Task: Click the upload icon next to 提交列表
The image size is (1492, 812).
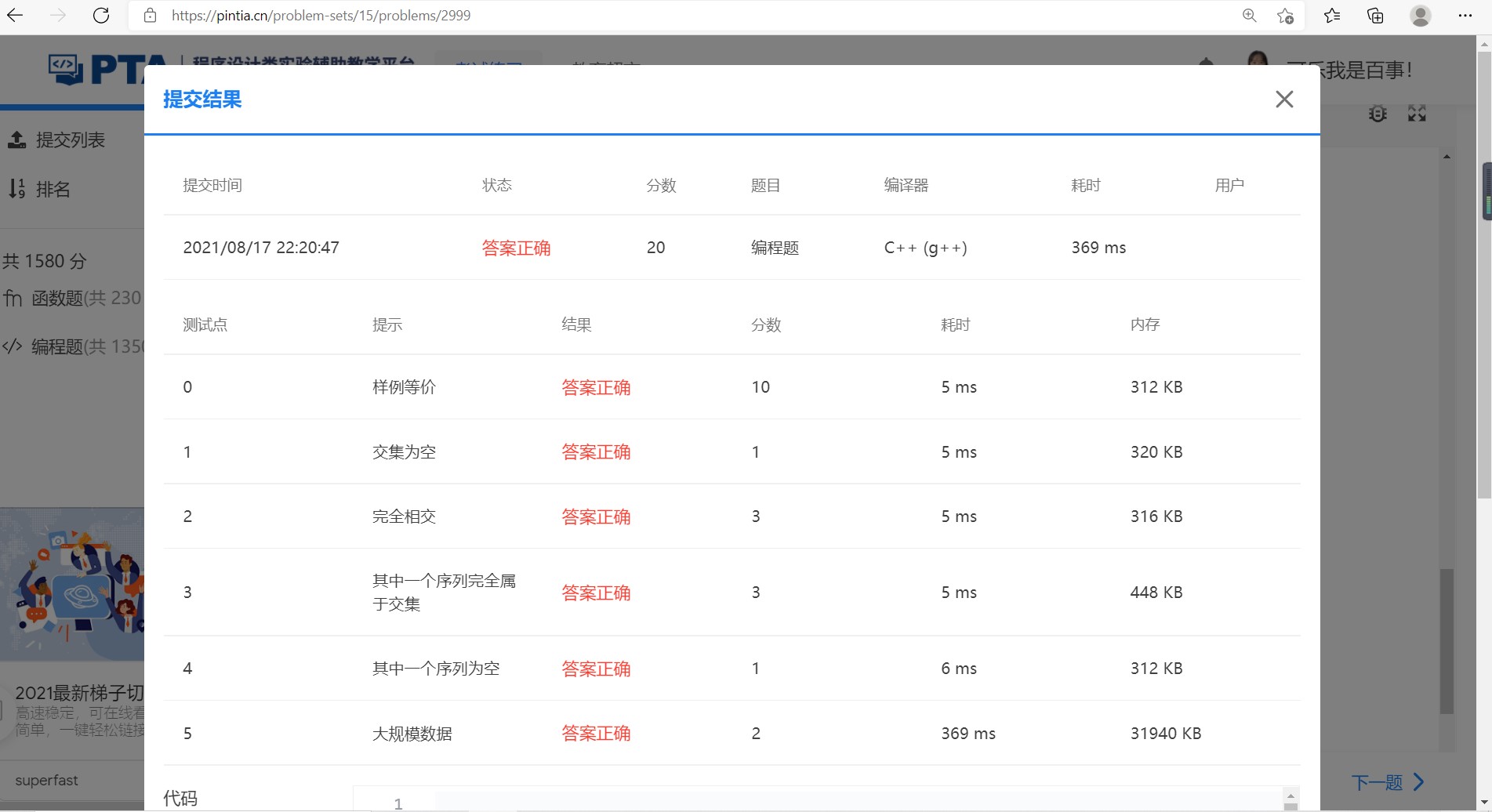Action: tap(16, 140)
